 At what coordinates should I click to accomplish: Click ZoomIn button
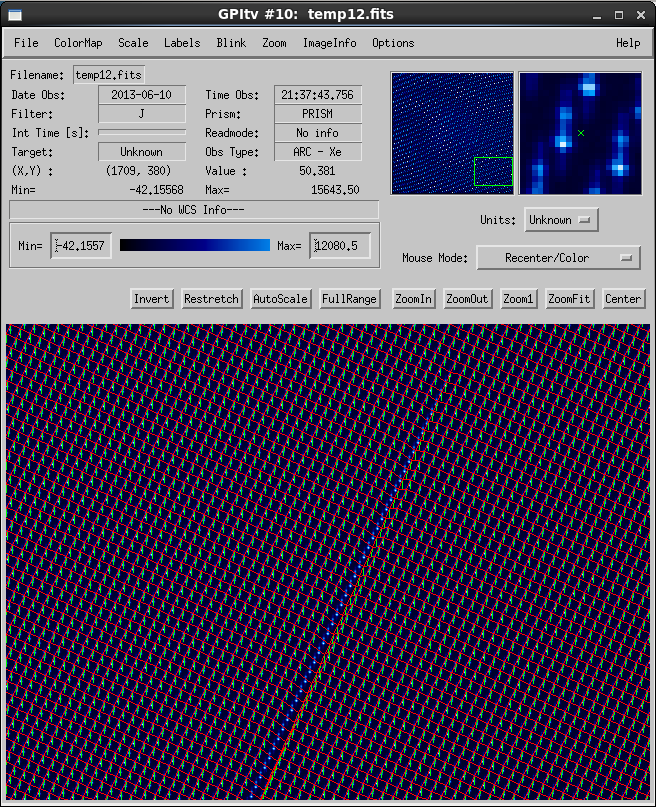click(413, 299)
